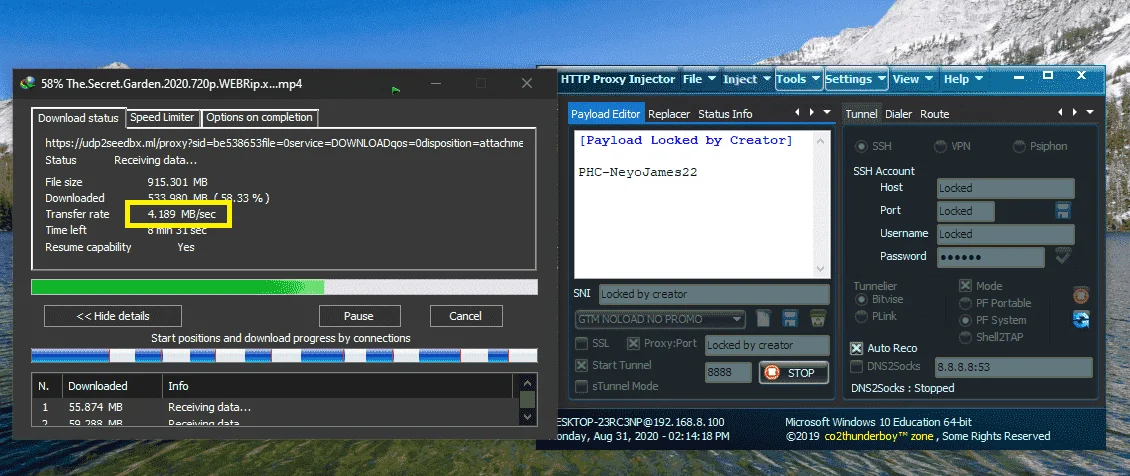This screenshot has width=1130, height=476.
Task: Switch to the Replacer tab
Action: tap(670, 114)
